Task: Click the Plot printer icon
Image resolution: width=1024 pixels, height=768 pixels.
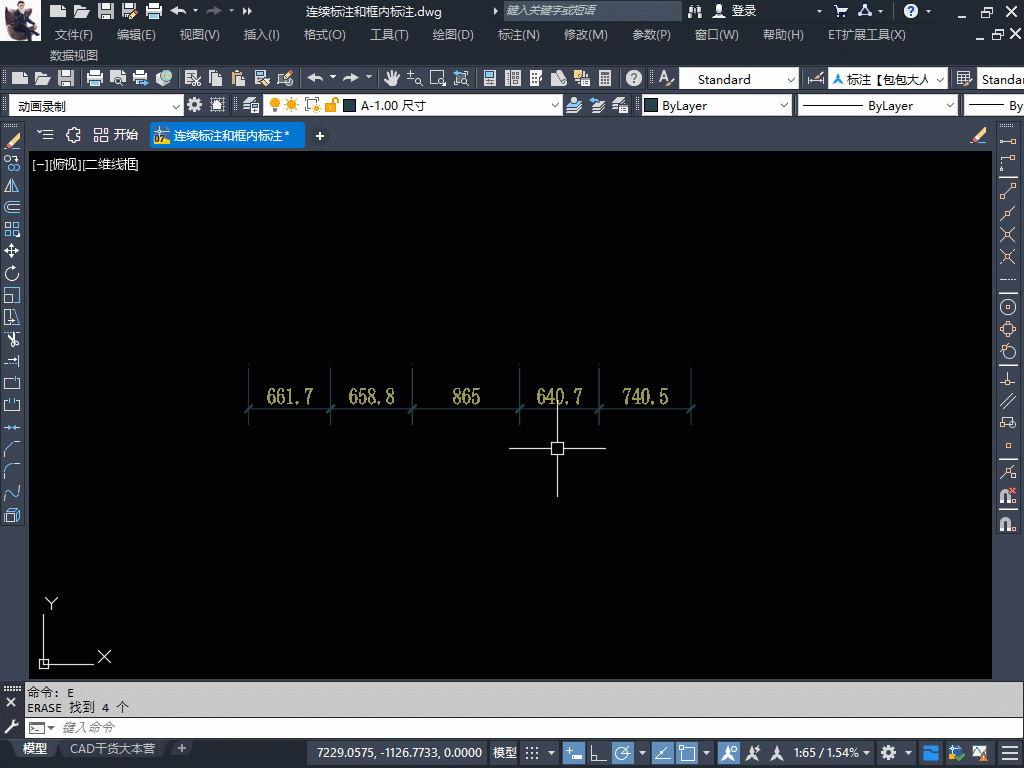Action: (x=95, y=78)
